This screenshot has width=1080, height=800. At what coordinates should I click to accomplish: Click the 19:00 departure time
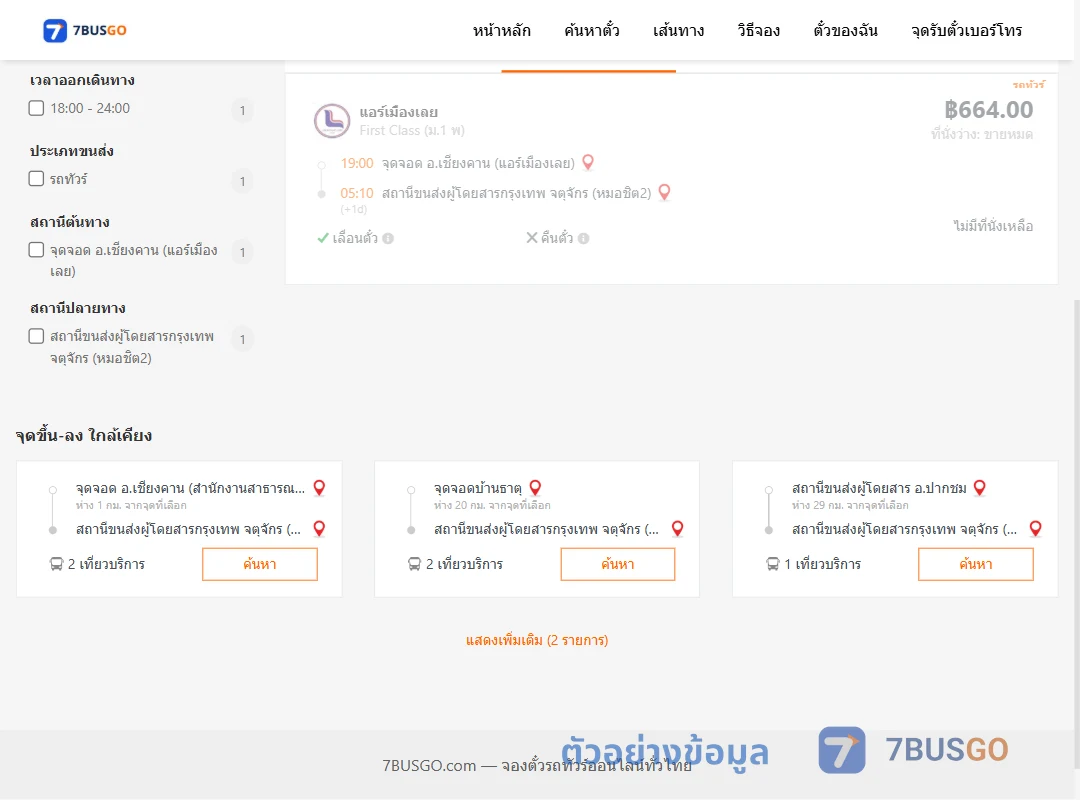click(357, 163)
